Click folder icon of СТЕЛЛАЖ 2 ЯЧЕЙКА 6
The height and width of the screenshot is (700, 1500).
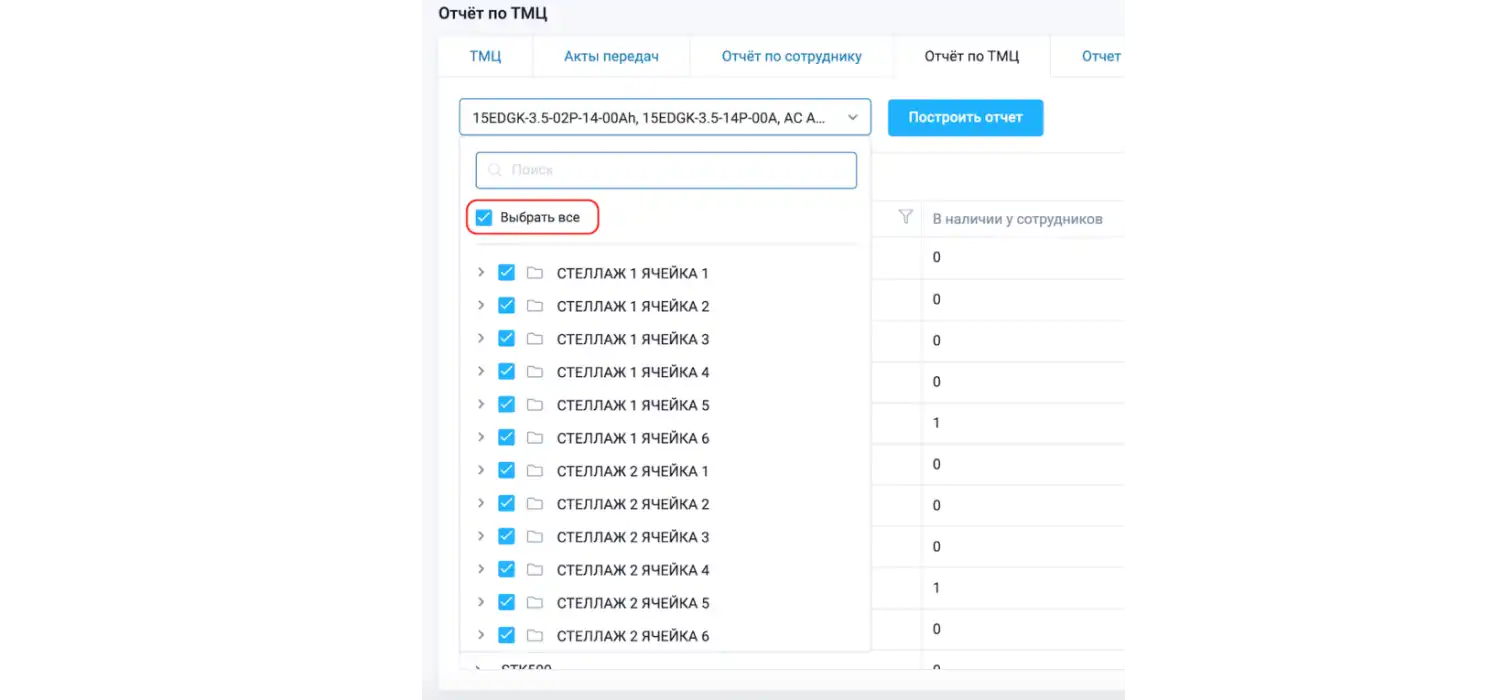[x=535, y=636]
